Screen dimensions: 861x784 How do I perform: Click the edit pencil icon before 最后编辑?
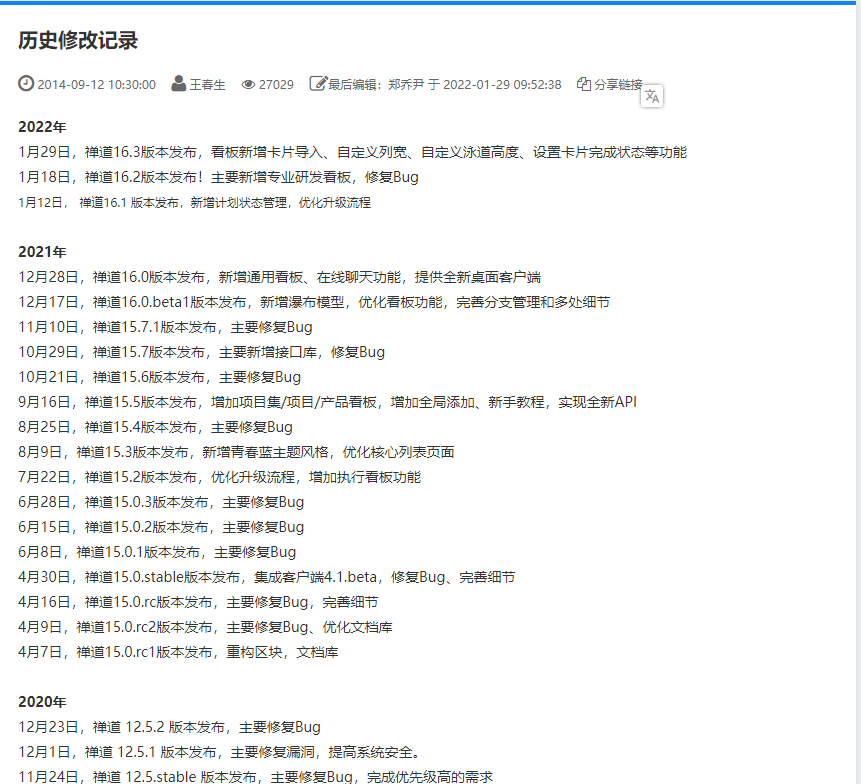[x=318, y=83]
